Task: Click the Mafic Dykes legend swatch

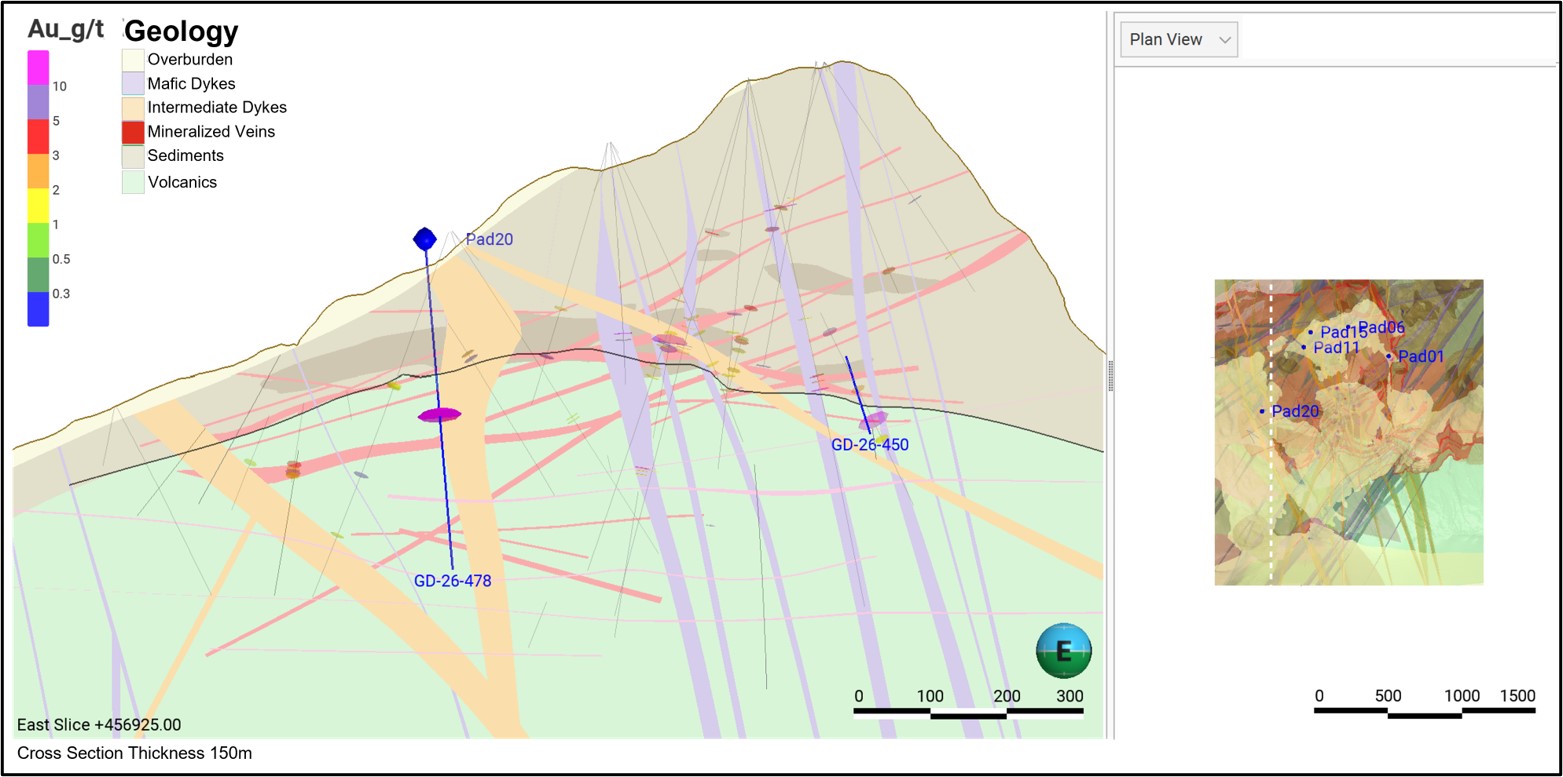Action: pyautogui.click(x=133, y=83)
